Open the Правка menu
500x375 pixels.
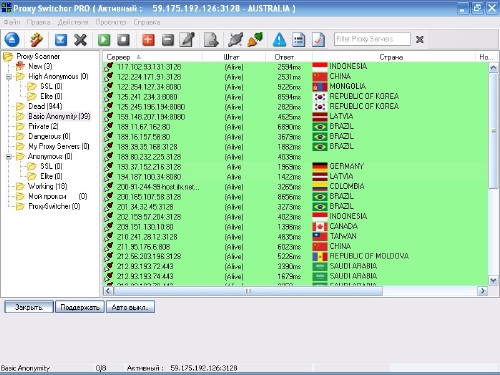(38, 22)
